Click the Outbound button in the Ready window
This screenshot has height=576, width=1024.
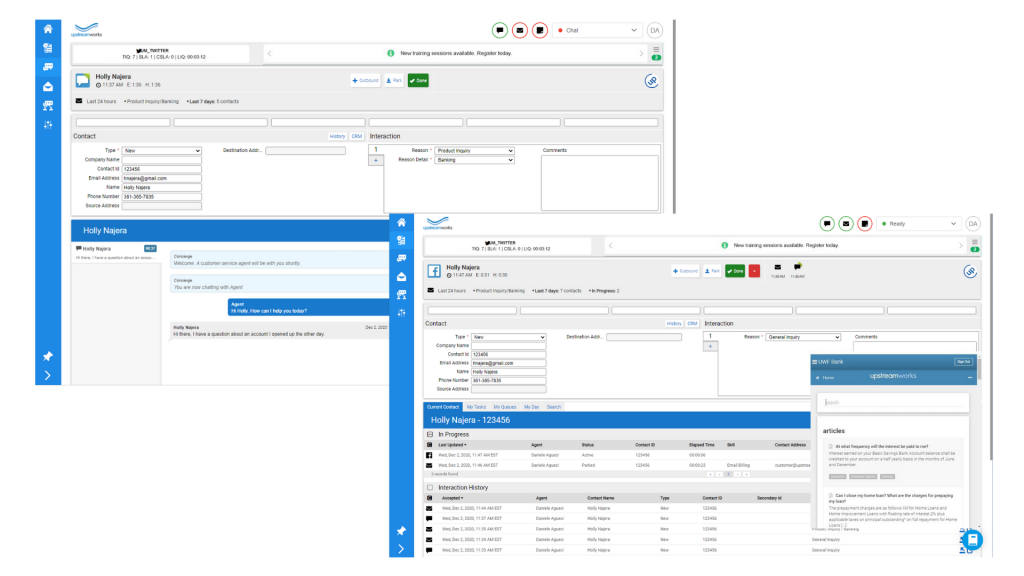pyautogui.click(x=686, y=271)
